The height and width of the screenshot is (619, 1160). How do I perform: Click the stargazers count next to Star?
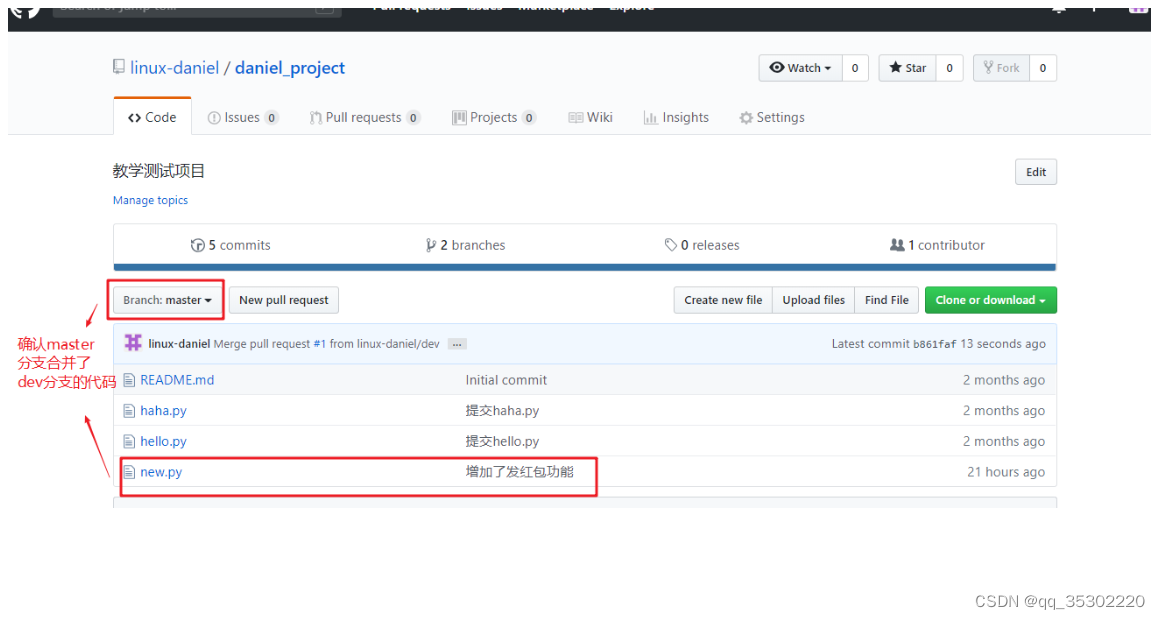pyautogui.click(x=949, y=68)
